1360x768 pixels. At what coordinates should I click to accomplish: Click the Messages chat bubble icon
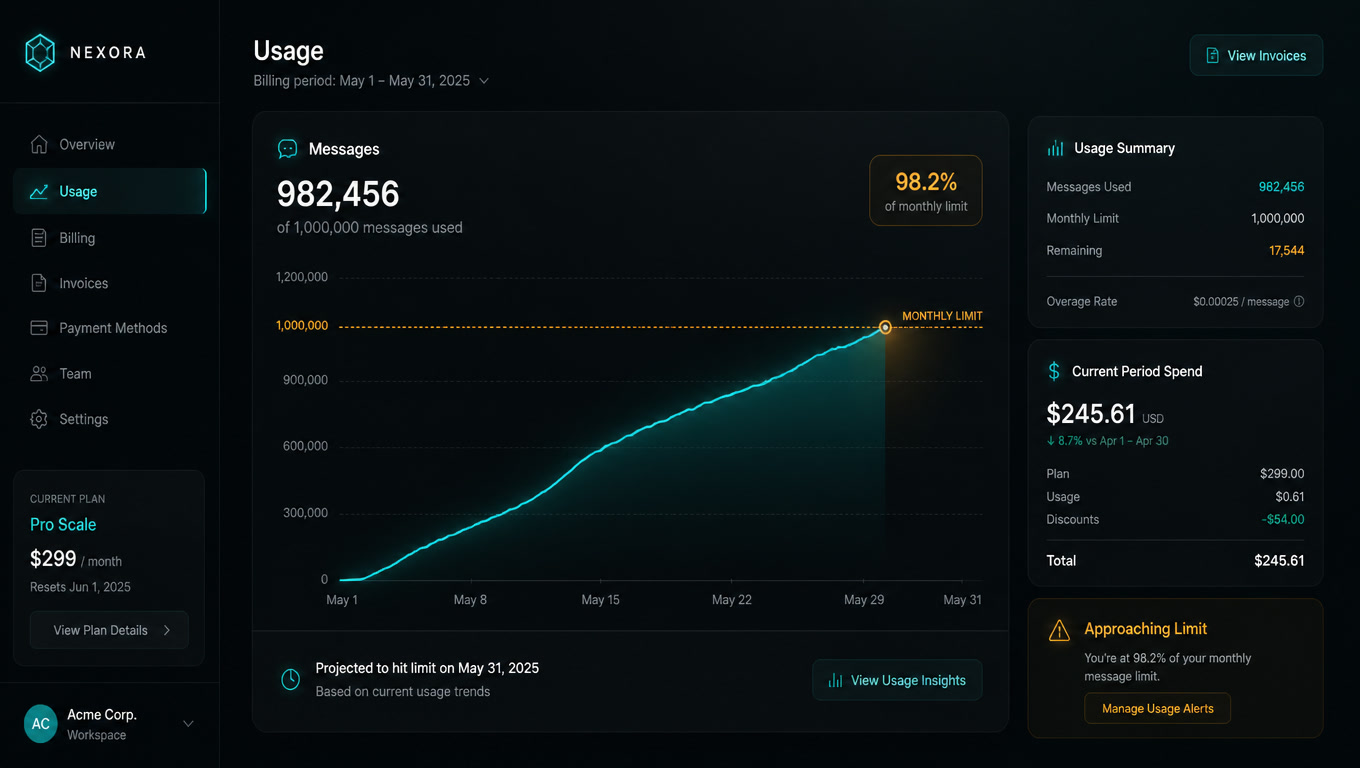[x=288, y=149]
